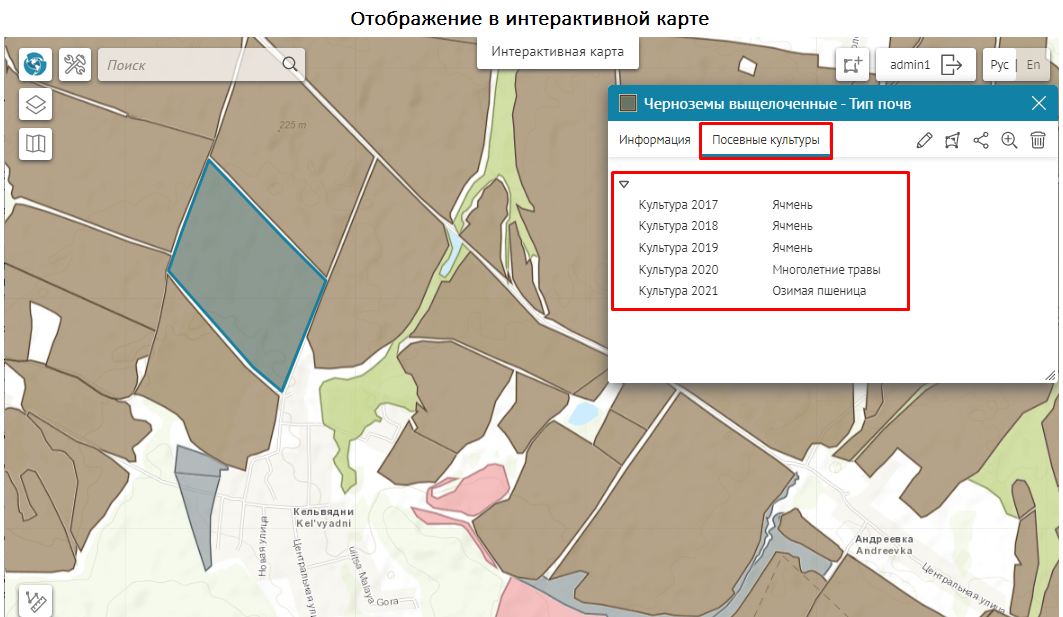Click the Интерактивная карта button
1063x617 pixels.
tap(557, 52)
